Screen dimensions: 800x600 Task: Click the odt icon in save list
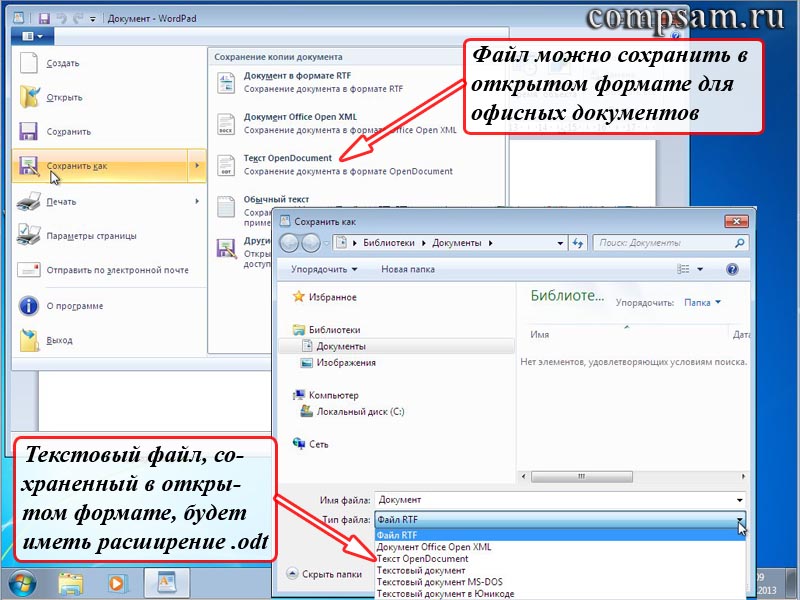tap(226, 165)
